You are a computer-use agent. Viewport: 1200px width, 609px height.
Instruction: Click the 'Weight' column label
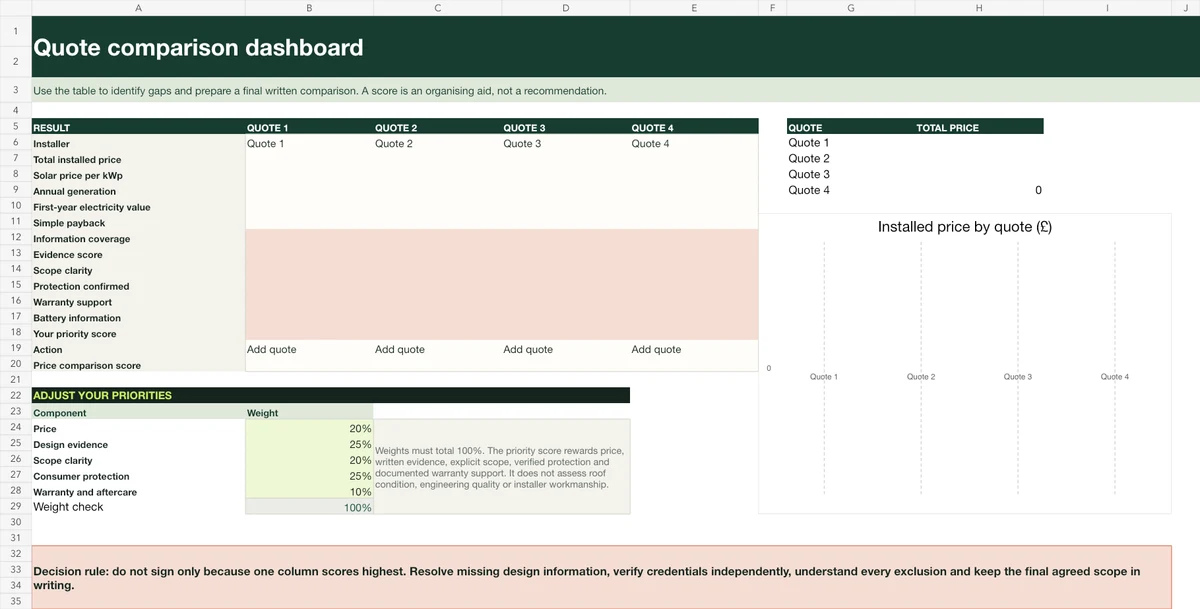pyautogui.click(x=263, y=413)
